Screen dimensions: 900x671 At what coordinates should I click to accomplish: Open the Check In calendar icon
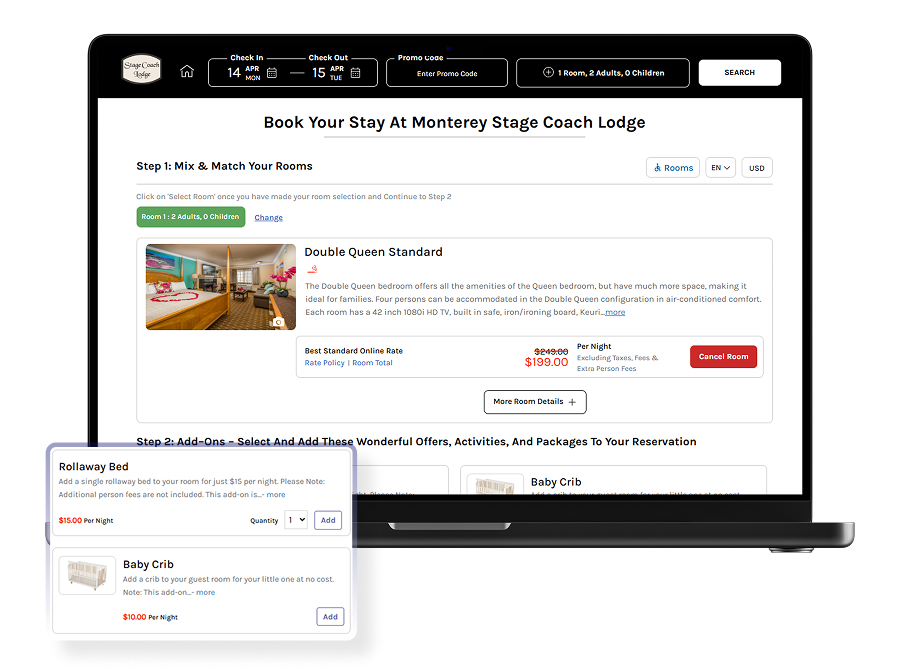[272, 73]
